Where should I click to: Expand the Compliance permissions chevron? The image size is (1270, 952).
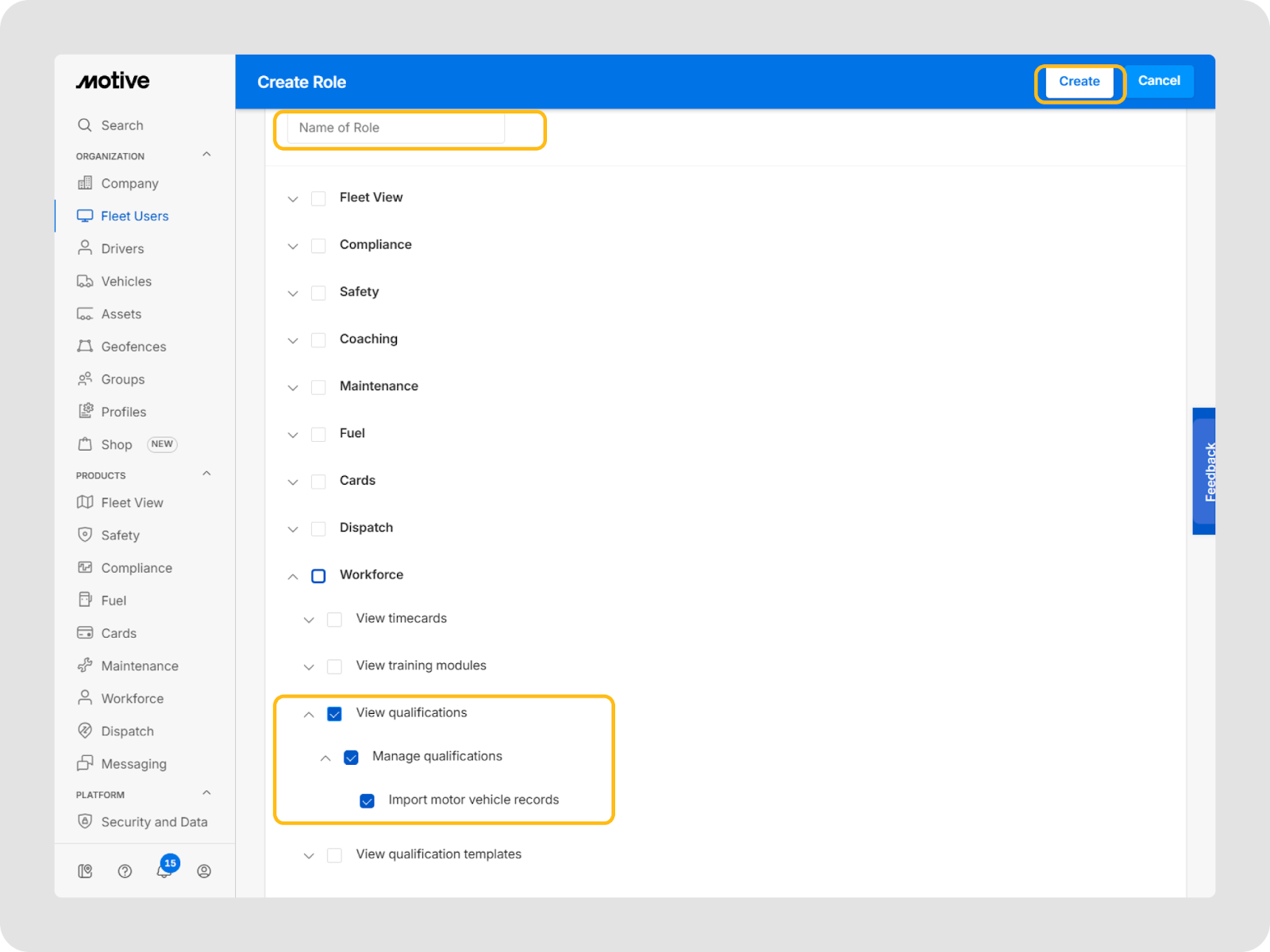tap(293, 246)
